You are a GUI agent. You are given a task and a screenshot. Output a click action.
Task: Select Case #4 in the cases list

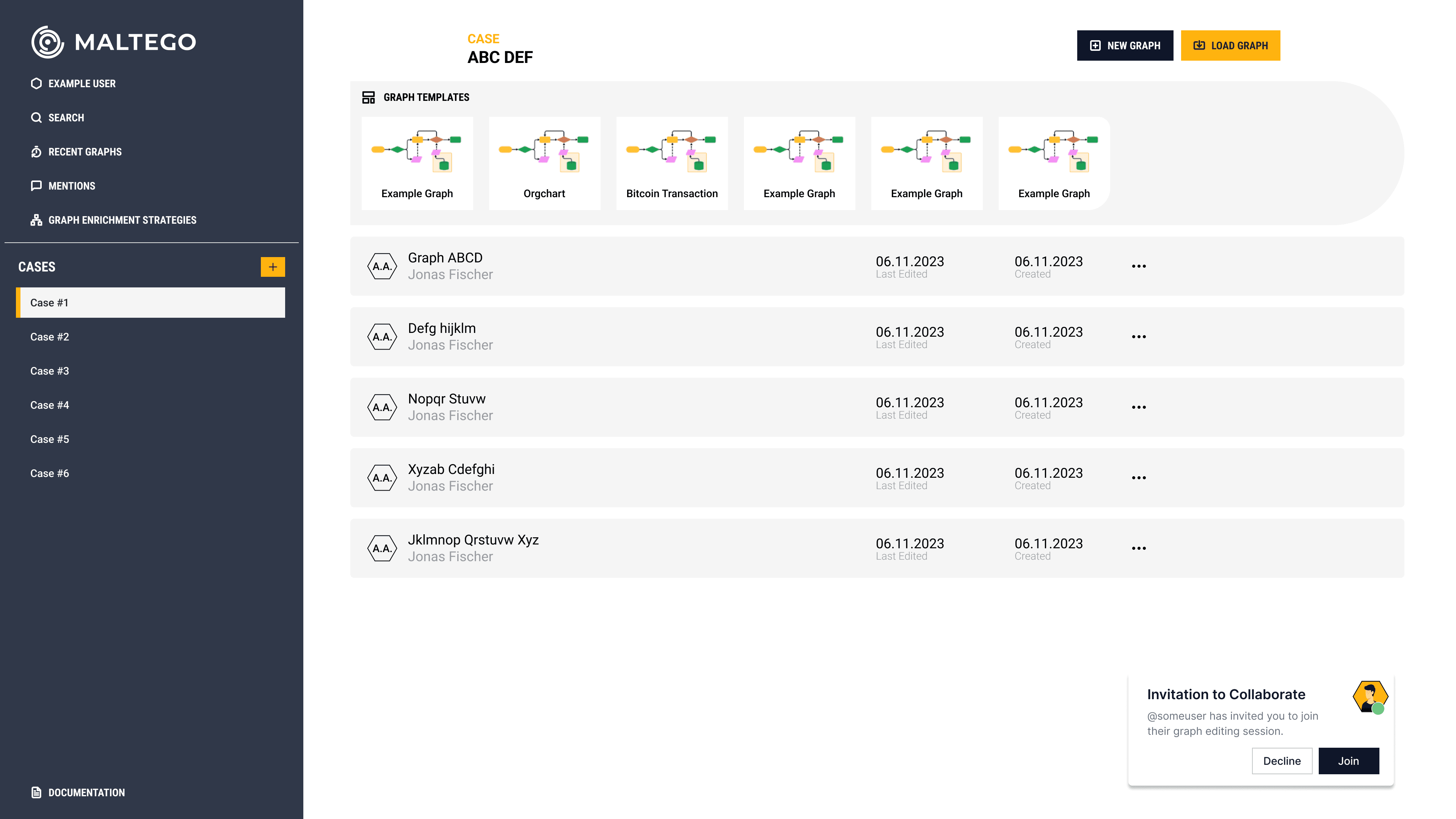click(50, 405)
